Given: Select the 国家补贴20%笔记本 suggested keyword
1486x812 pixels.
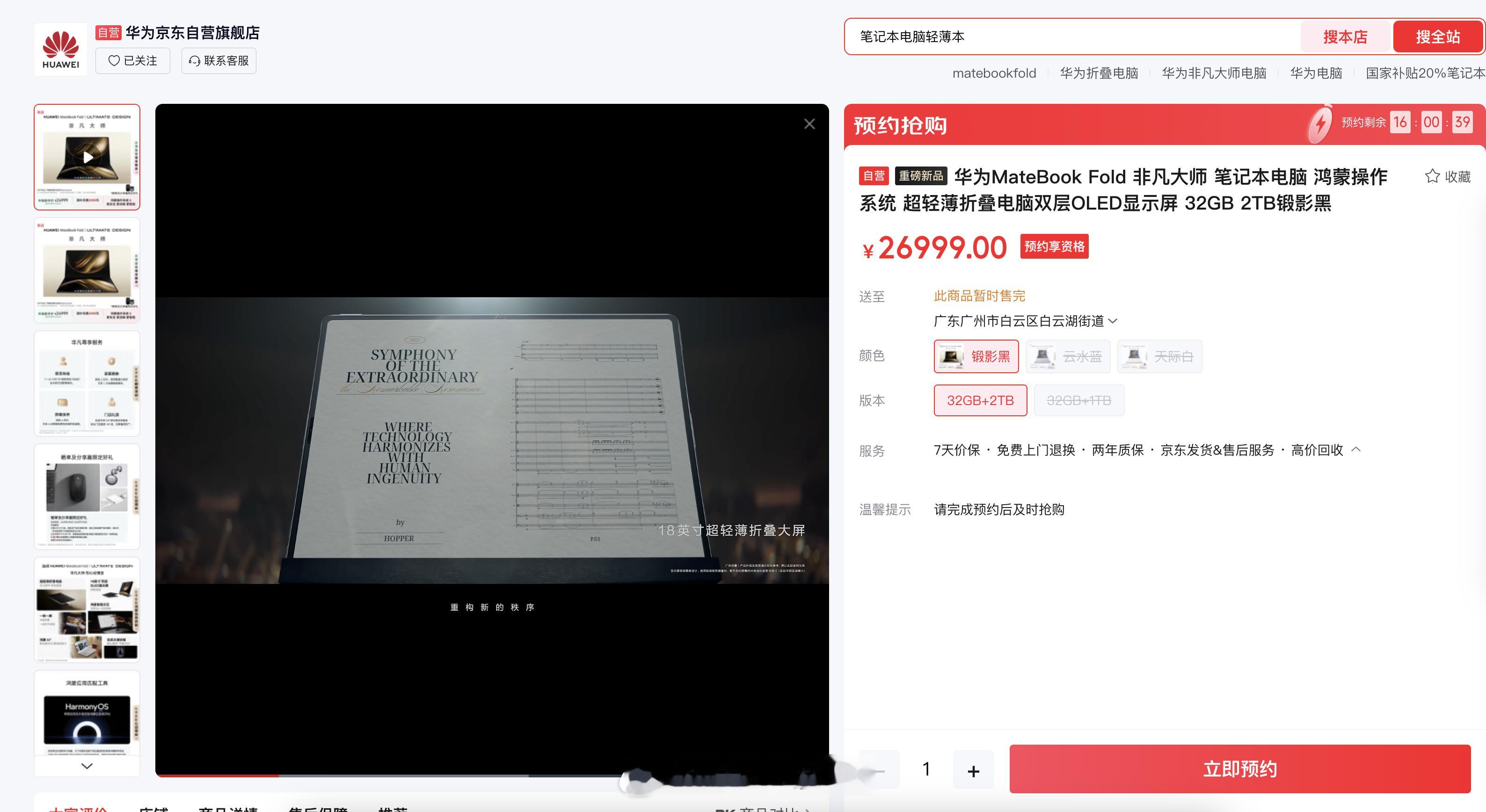Looking at the screenshot, I should click(1426, 73).
